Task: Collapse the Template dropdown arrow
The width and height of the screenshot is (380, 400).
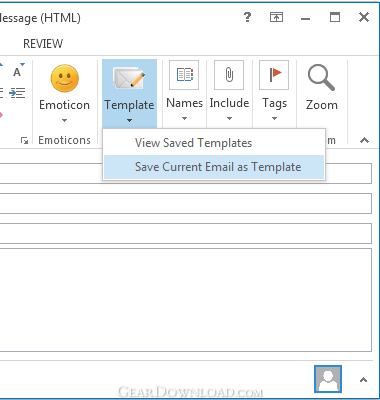Action: point(129,120)
